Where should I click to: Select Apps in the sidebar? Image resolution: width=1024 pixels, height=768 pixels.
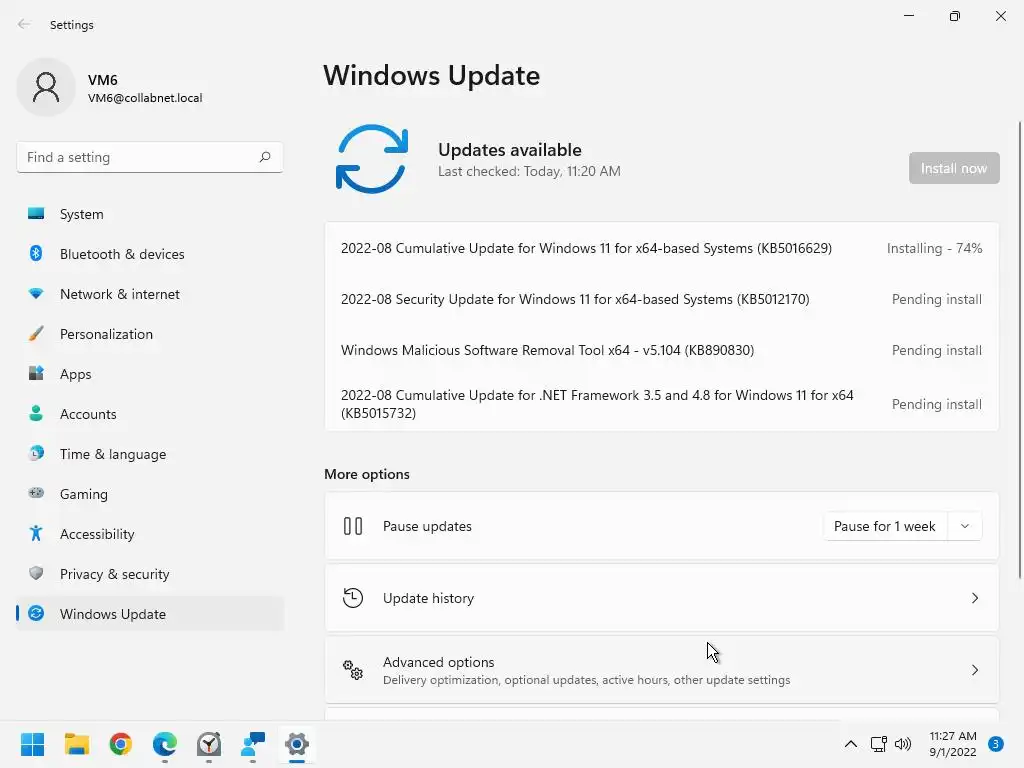tap(150, 374)
